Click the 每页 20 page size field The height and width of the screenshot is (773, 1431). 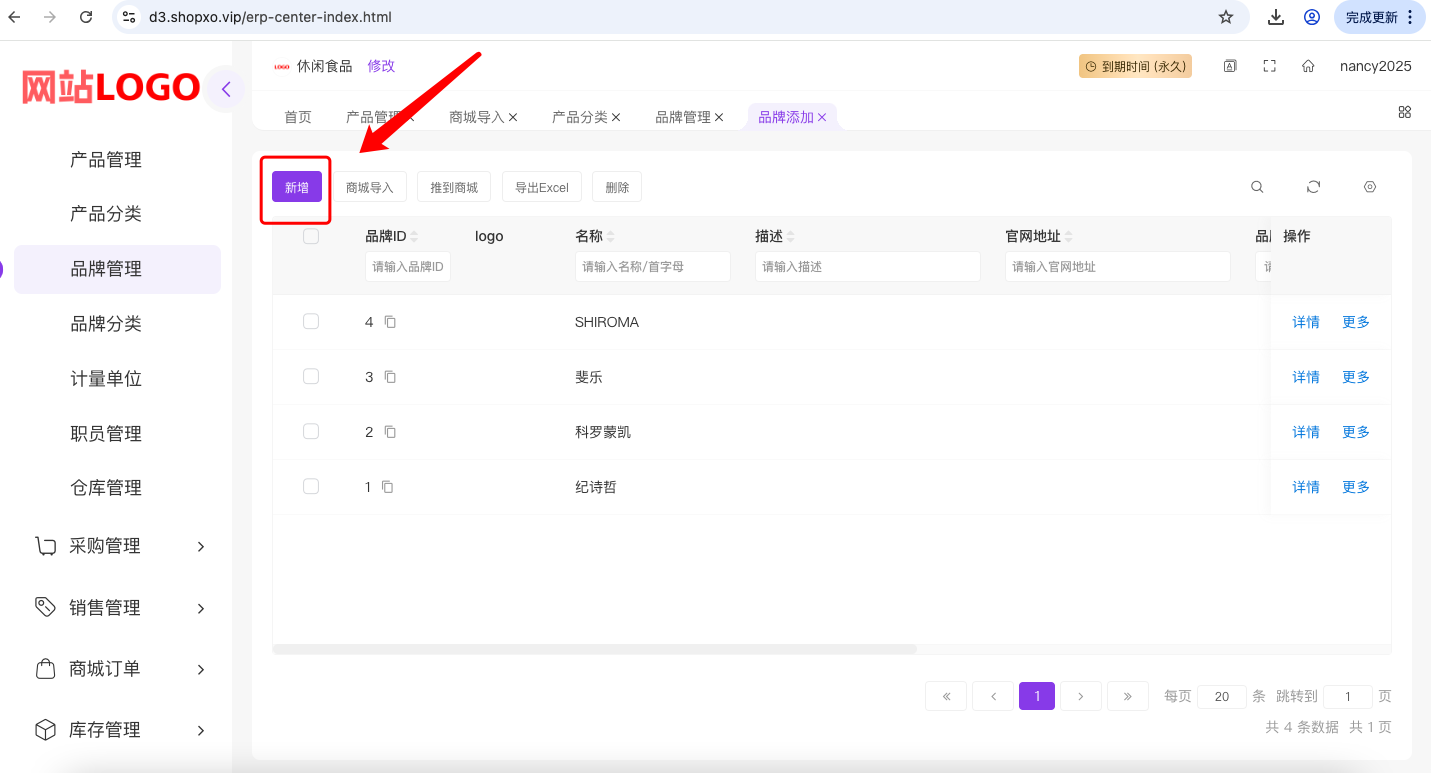1222,697
